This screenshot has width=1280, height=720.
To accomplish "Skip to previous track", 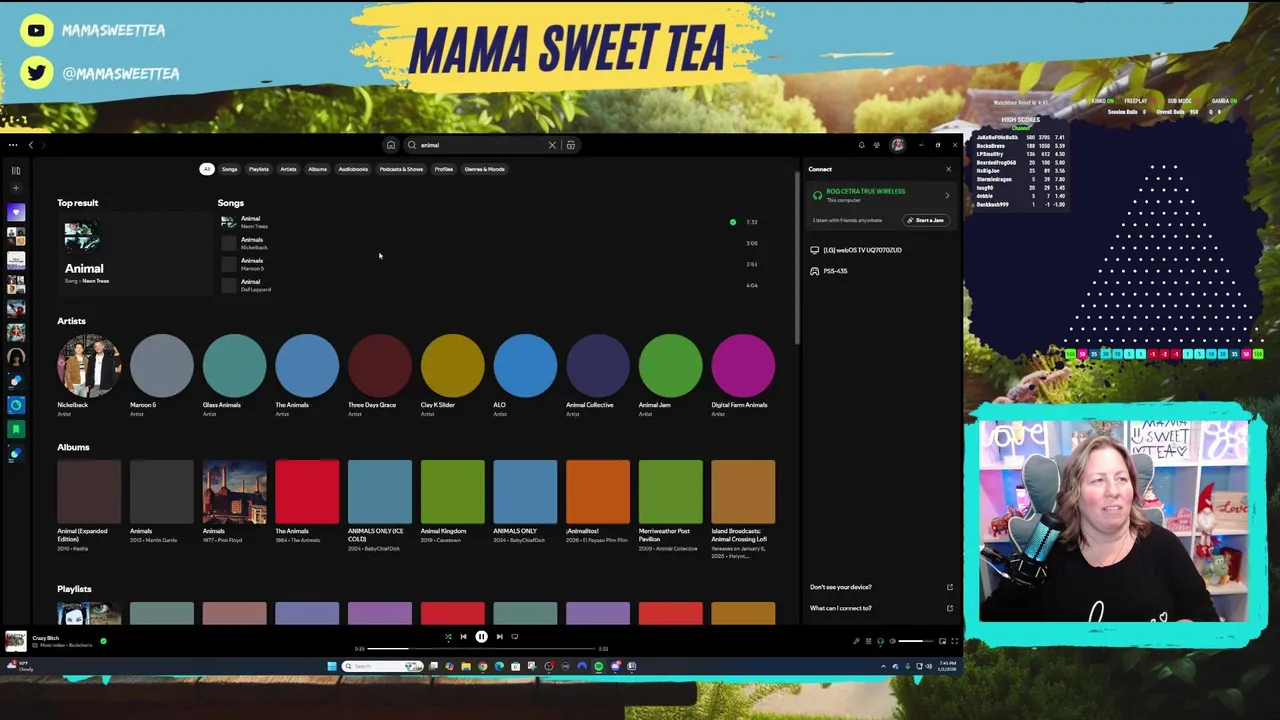I will 463,637.
